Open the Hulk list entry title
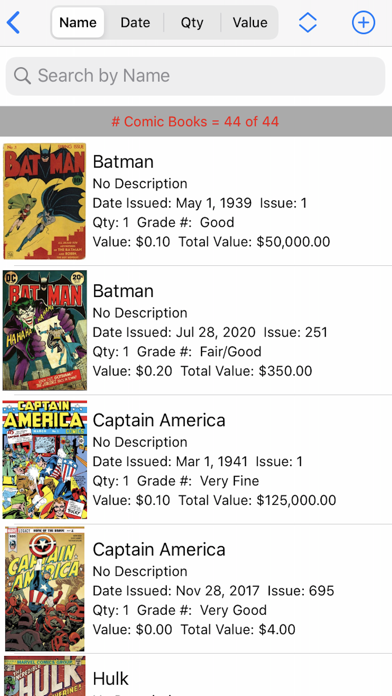392x696 pixels. coord(111,679)
